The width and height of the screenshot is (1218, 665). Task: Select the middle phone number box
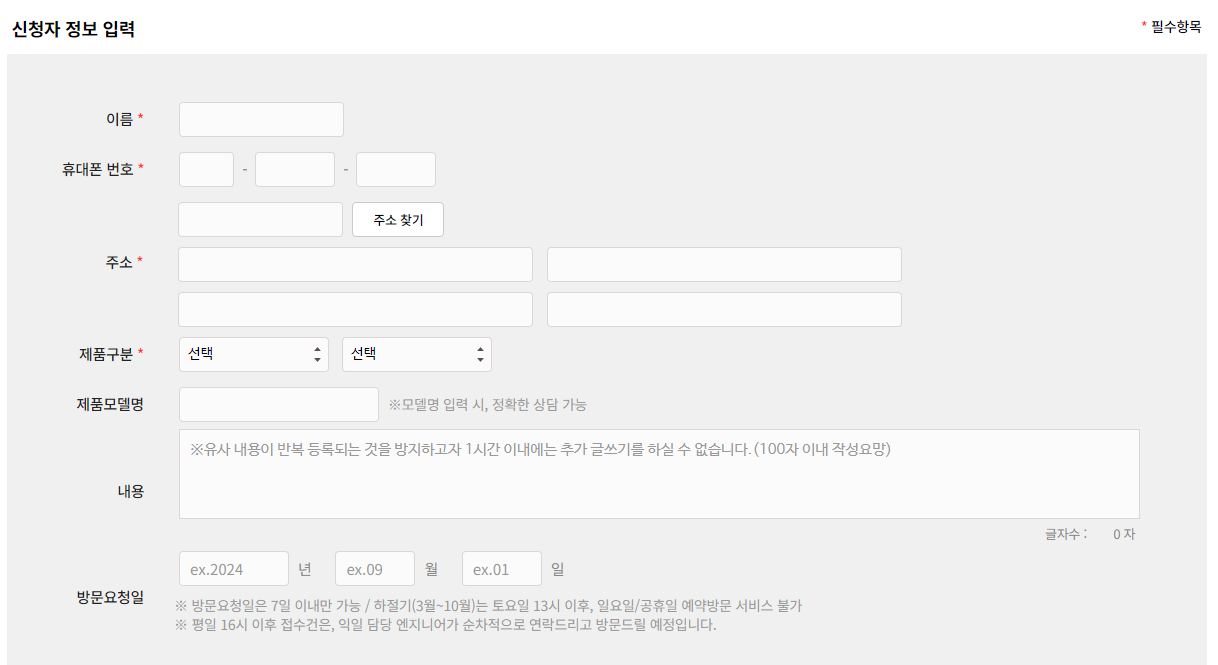294,169
